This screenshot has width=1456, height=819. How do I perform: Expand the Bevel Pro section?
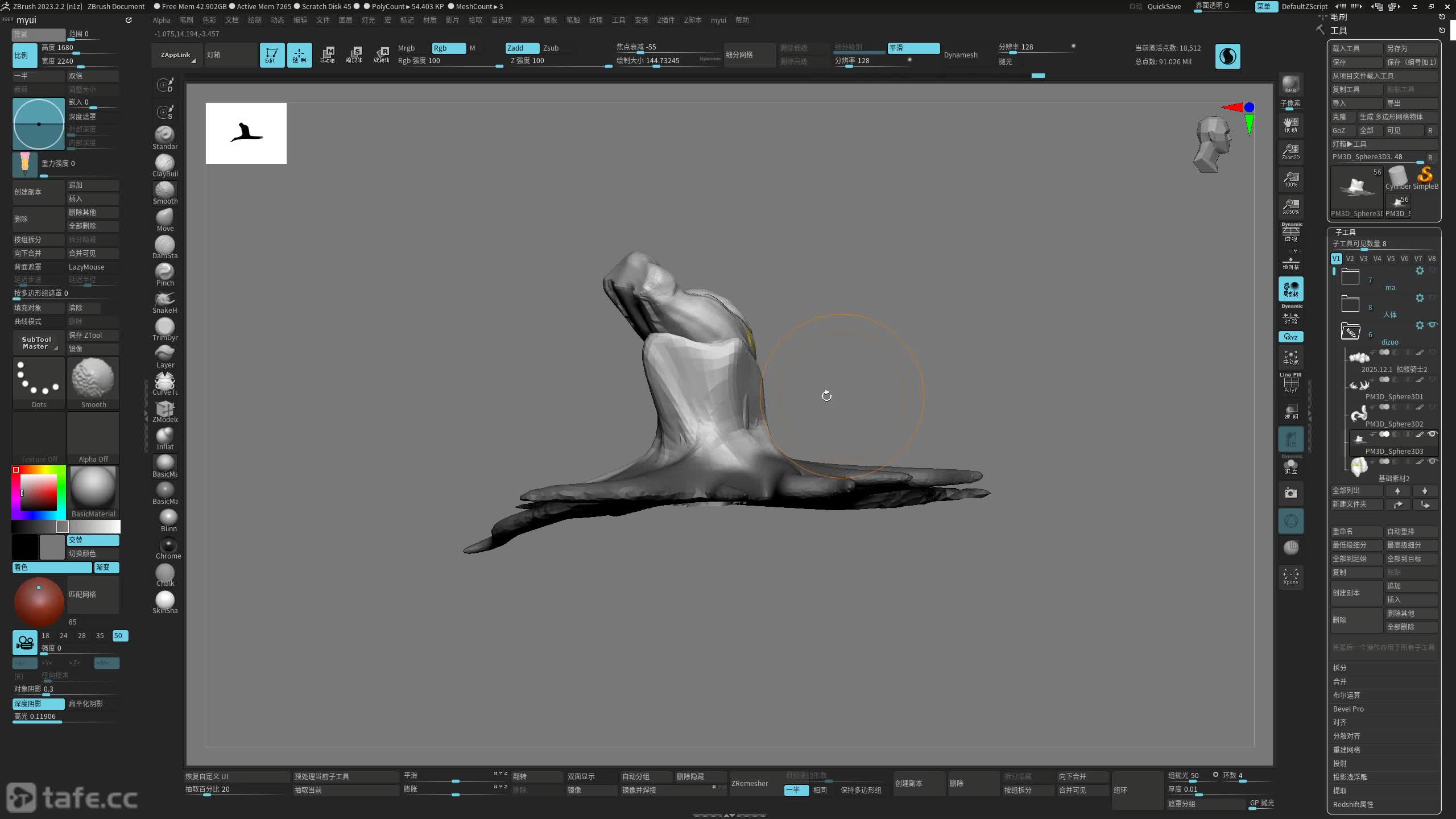(x=1348, y=709)
